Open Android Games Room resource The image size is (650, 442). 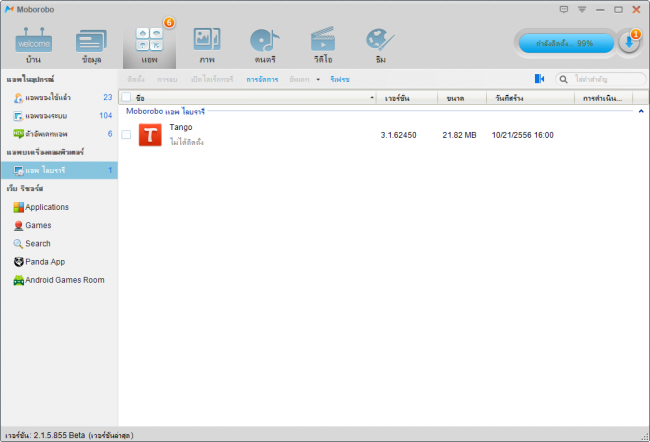pos(59,280)
